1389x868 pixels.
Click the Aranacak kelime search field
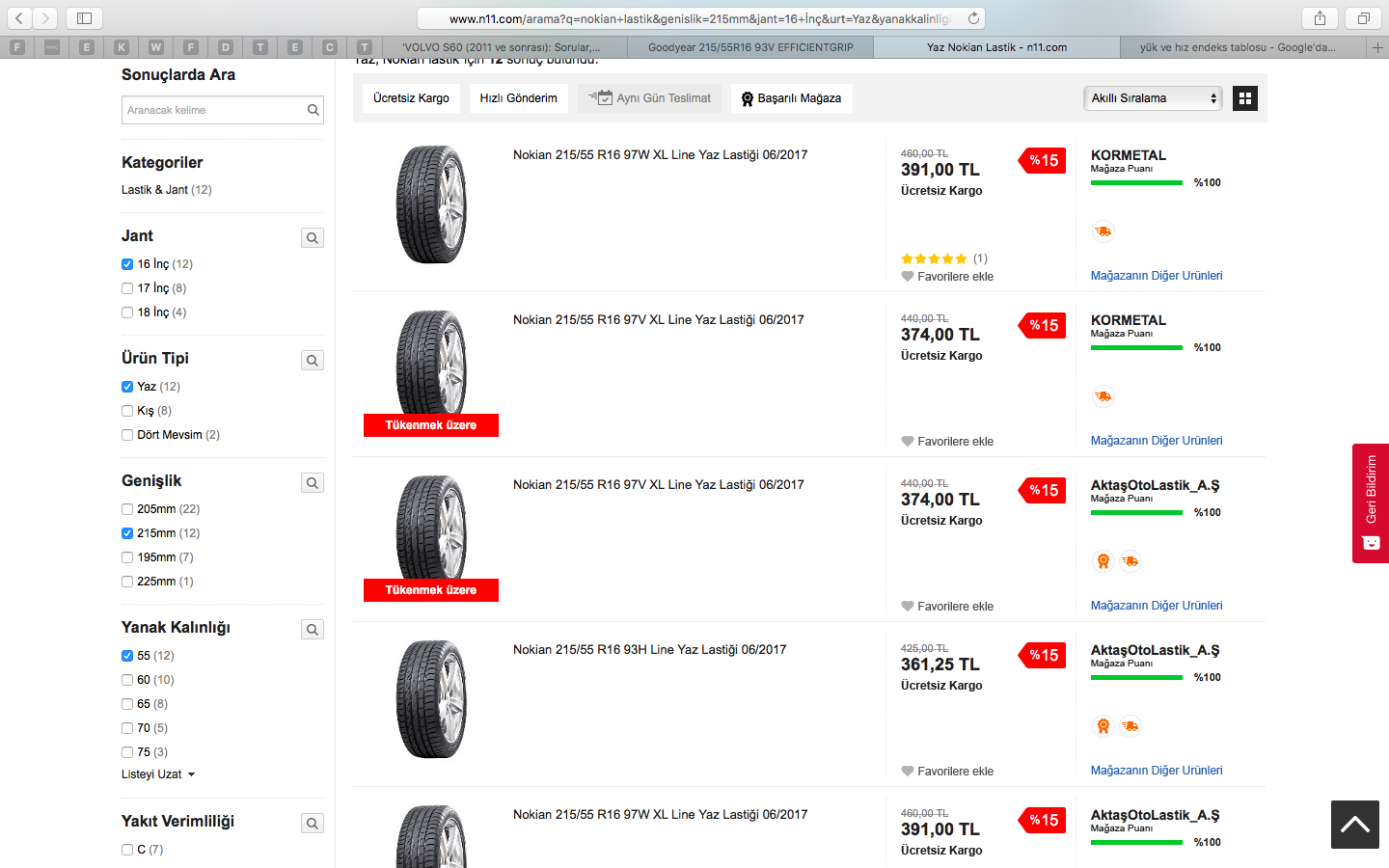(x=212, y=110)
